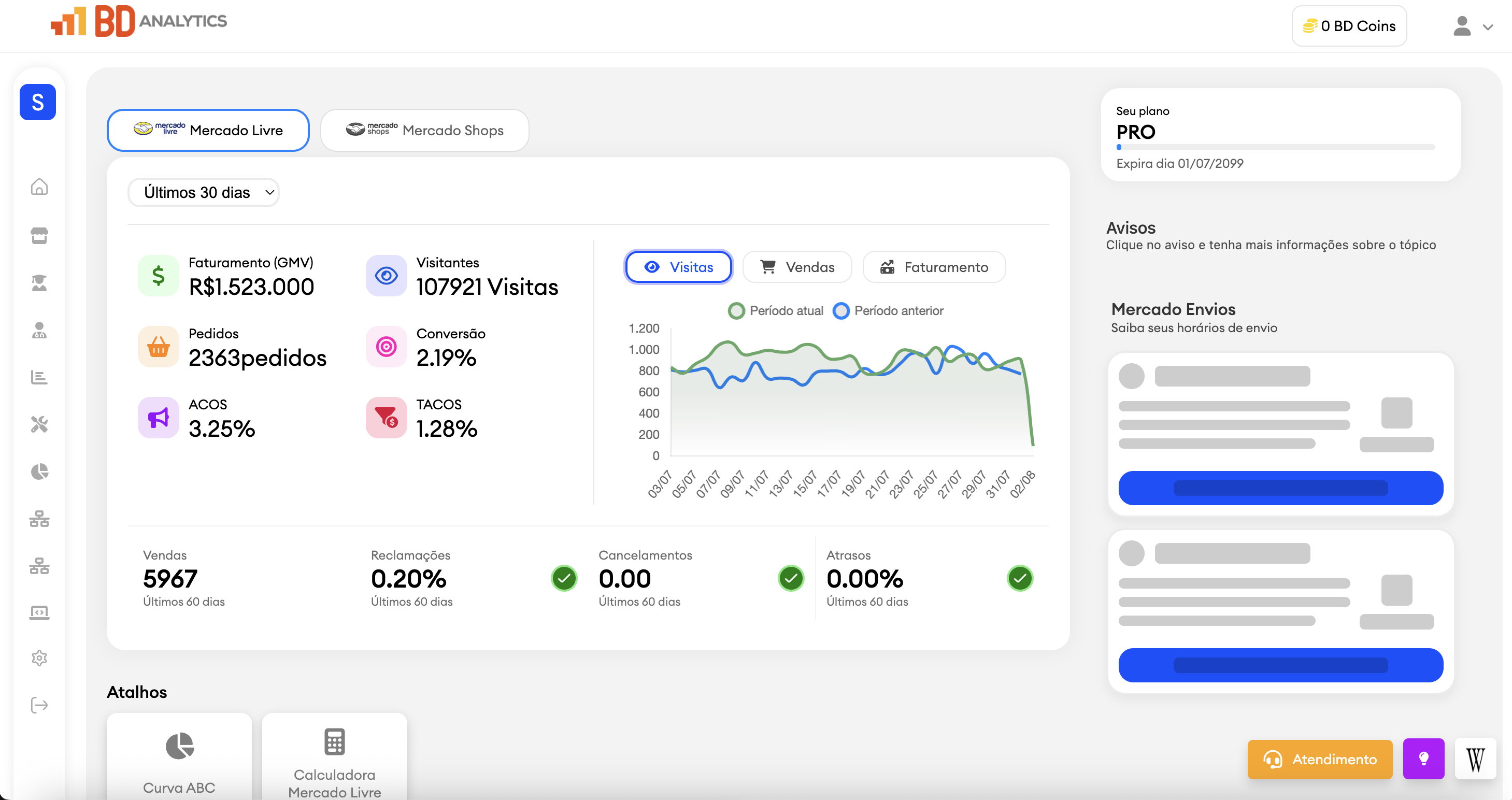1512x800 pixels.
Task: Open the bar chart report sidebar icon
Action: [x=39, y=377]
